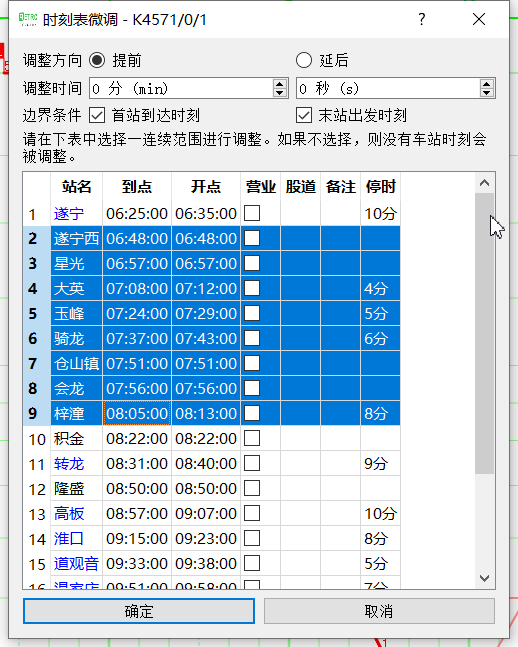The width and height of the screenshot is (518, 647).
Task: Click the 10分 stop time for 高板
Action: (x=381, y=513)
